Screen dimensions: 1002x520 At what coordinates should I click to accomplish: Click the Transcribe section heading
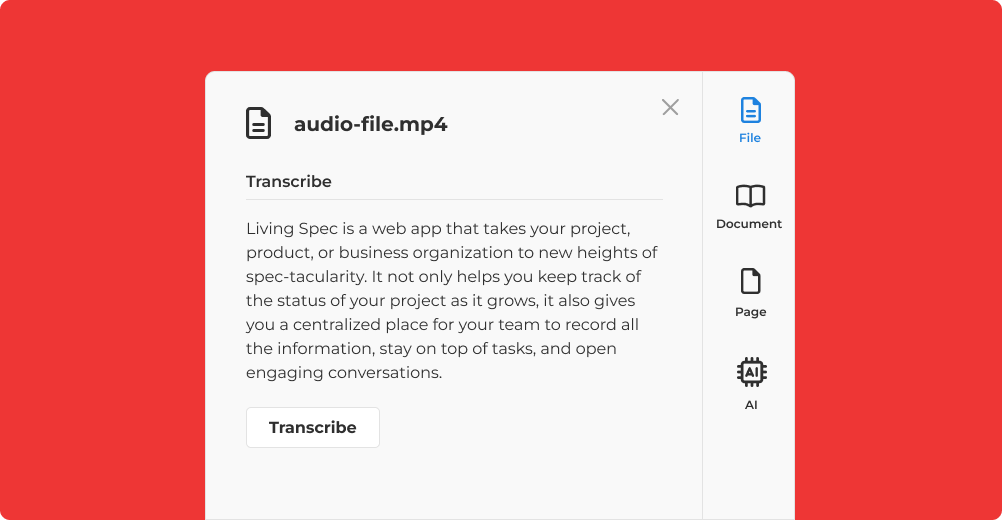289,182
